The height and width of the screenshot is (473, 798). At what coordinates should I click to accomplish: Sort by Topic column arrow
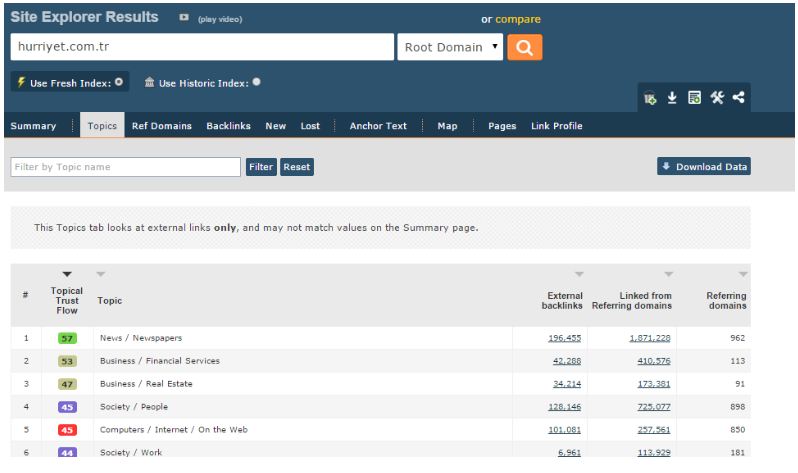(101, 274)
